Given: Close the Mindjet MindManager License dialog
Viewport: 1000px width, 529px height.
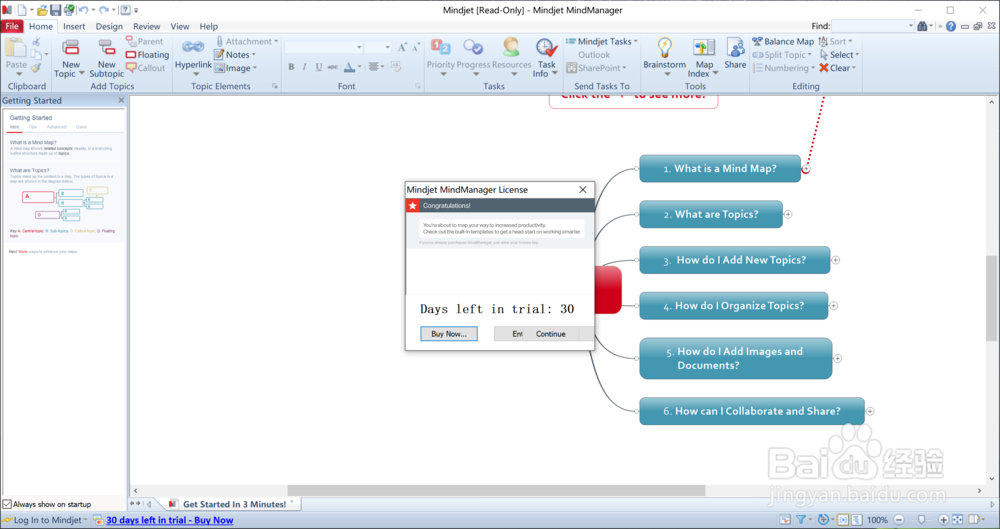Looking at the screenshot, I should coord(582,190).
